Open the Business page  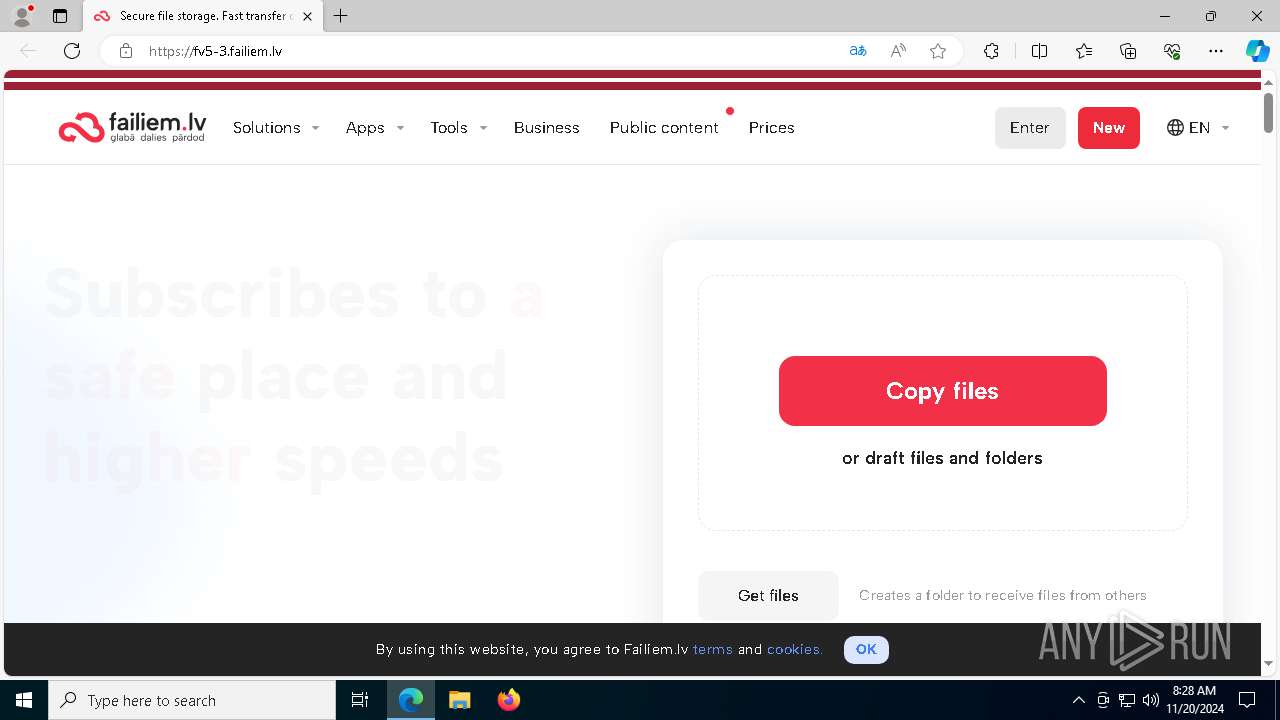[x=546, y=128]
